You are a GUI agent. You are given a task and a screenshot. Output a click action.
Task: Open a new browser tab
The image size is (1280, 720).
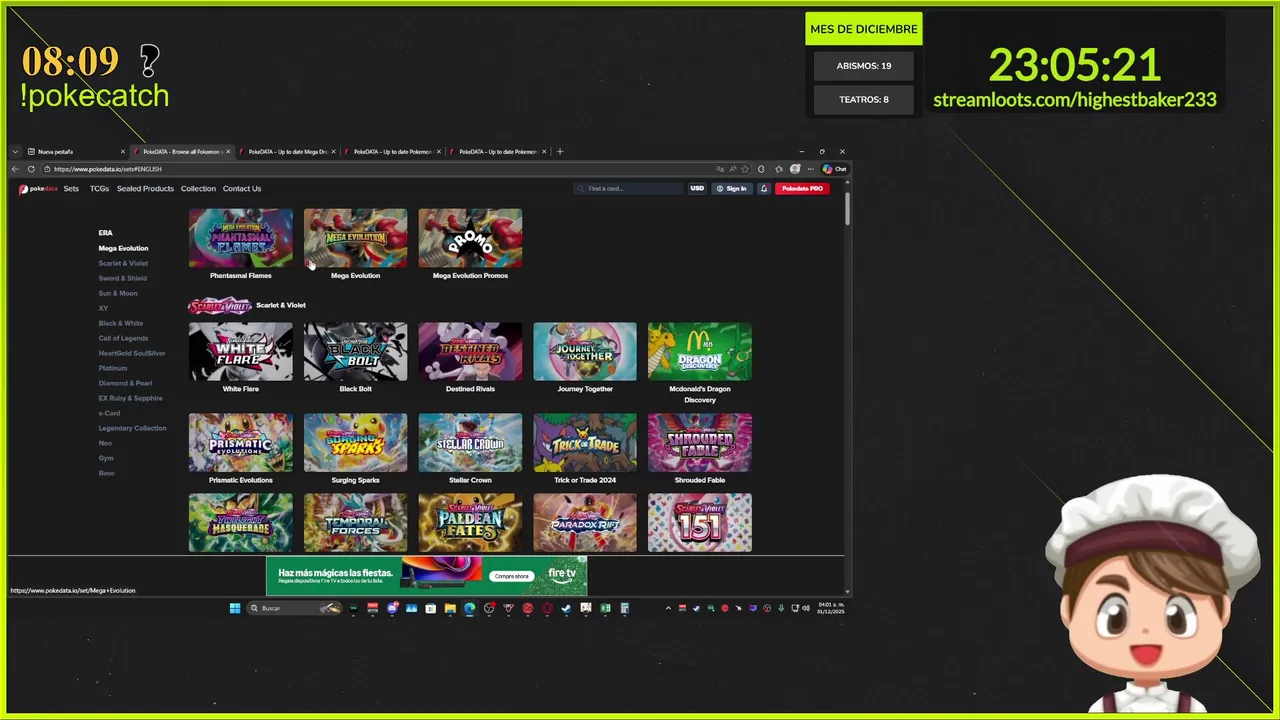[560, 152]
